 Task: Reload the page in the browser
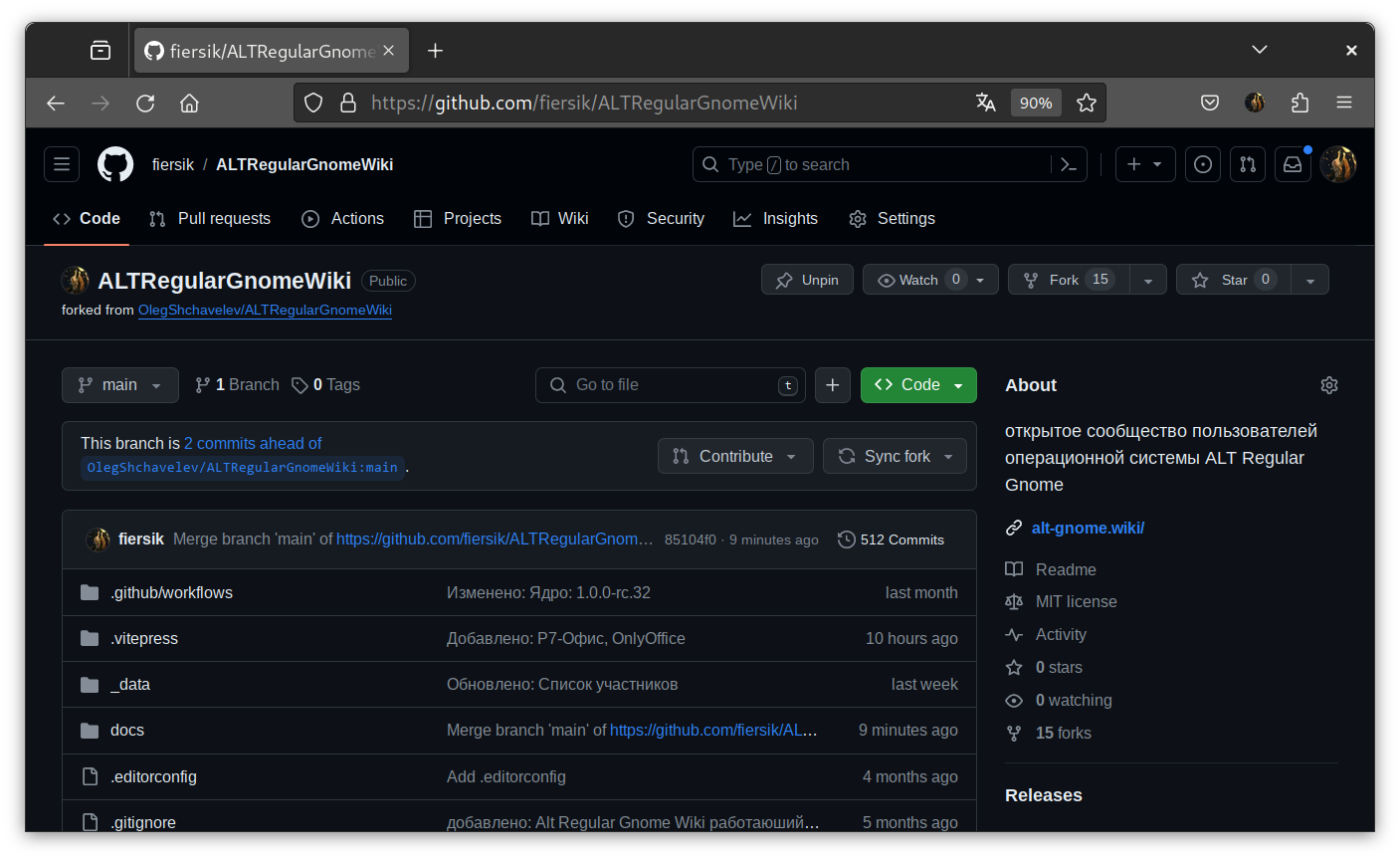145,103
